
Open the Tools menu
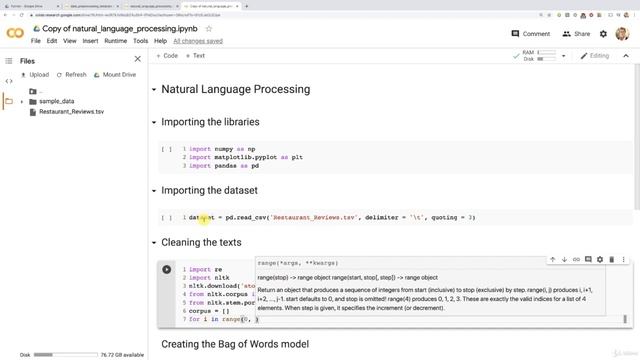click(140, 41)
